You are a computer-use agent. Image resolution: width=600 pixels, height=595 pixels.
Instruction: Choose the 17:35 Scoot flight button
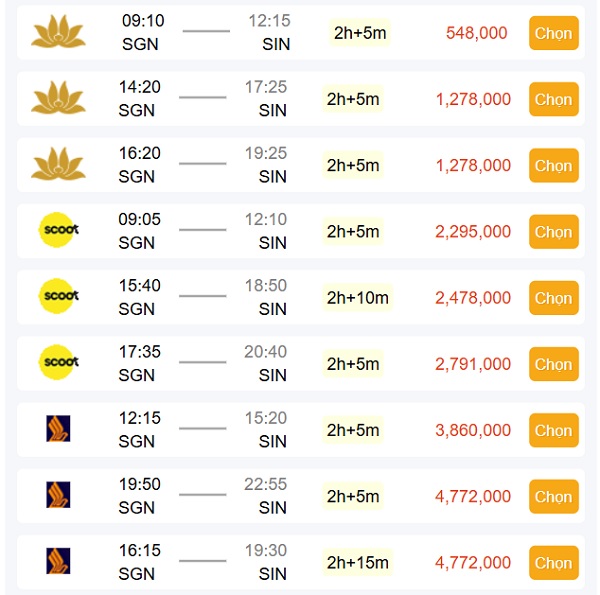pyautogui.click(x=553, y=364)
